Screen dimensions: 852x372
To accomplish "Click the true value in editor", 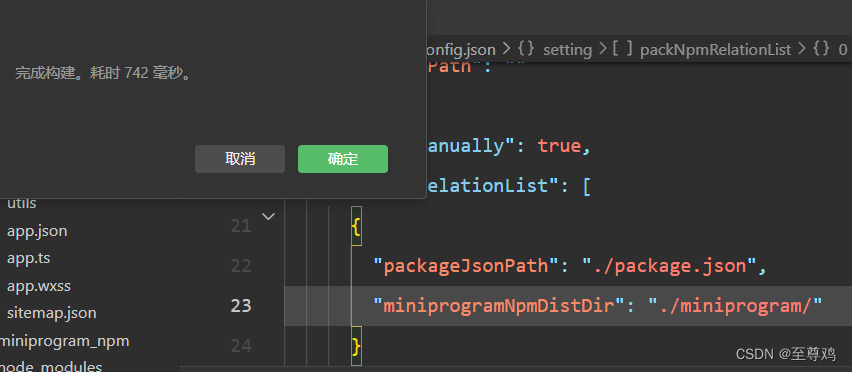I will [559, 146].
